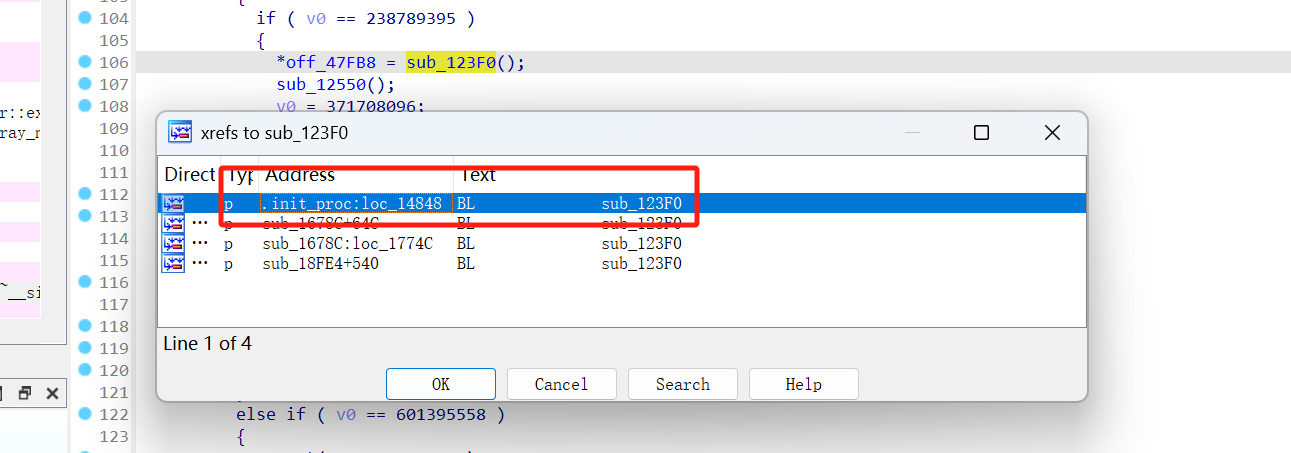Sort xrefs by Type column
This screenshot has width=1291, height=453.
coord(239,175)
